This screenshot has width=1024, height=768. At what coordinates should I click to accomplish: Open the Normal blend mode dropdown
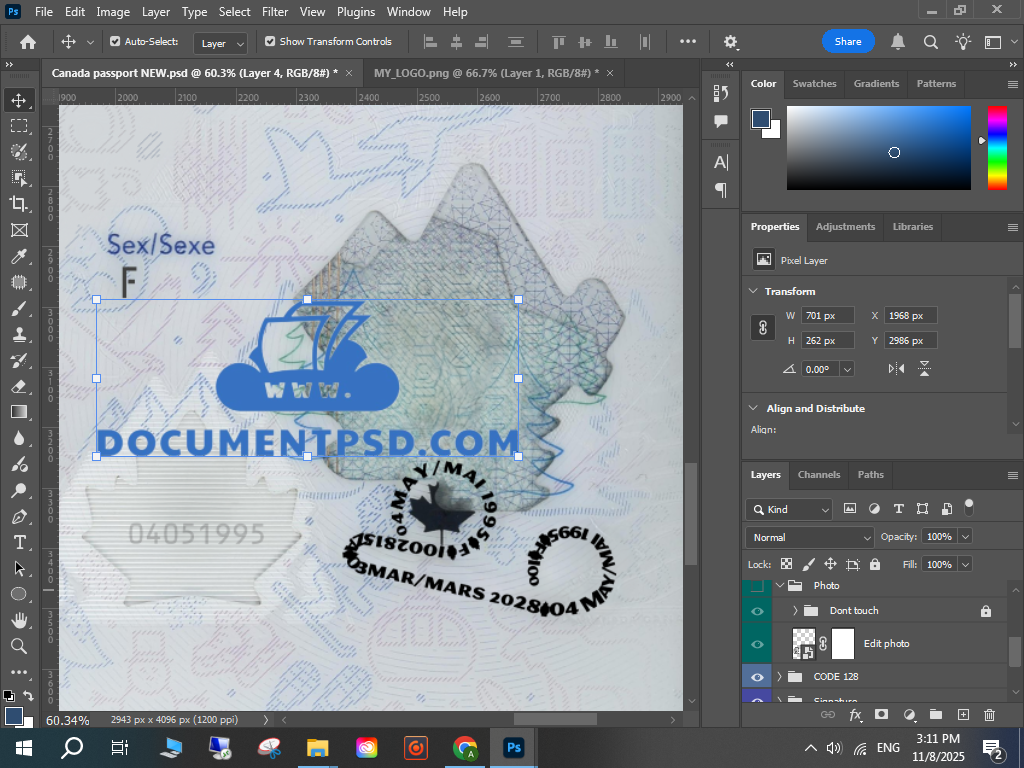(x=809, y=537)
